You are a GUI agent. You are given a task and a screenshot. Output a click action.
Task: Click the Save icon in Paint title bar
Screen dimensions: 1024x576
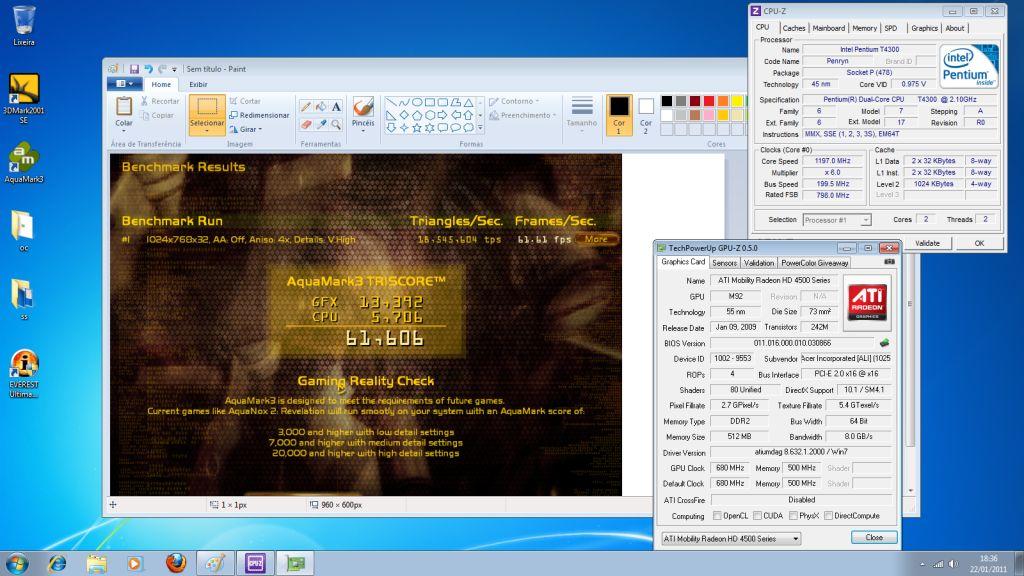pyautogui.click(x=134, y=69)
